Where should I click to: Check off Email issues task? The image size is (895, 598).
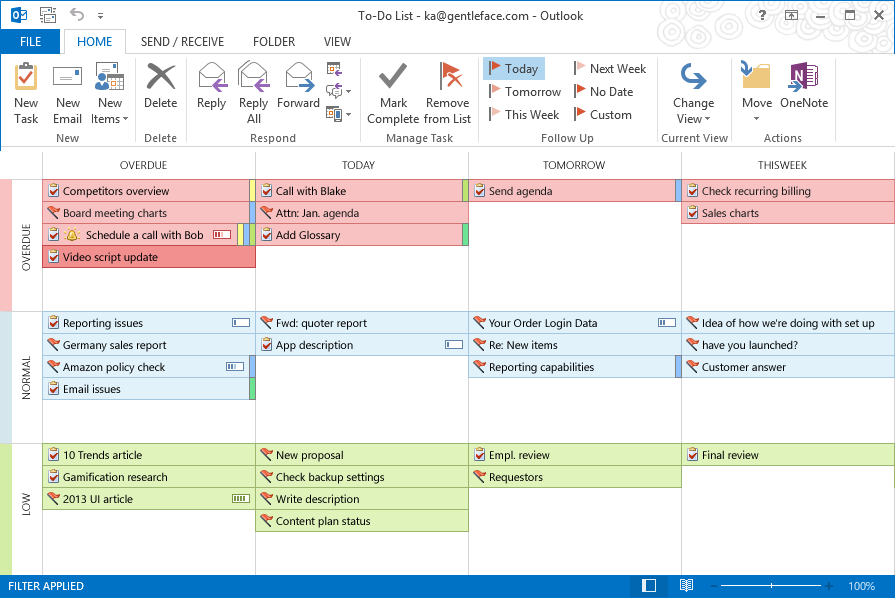pos(54,389)
